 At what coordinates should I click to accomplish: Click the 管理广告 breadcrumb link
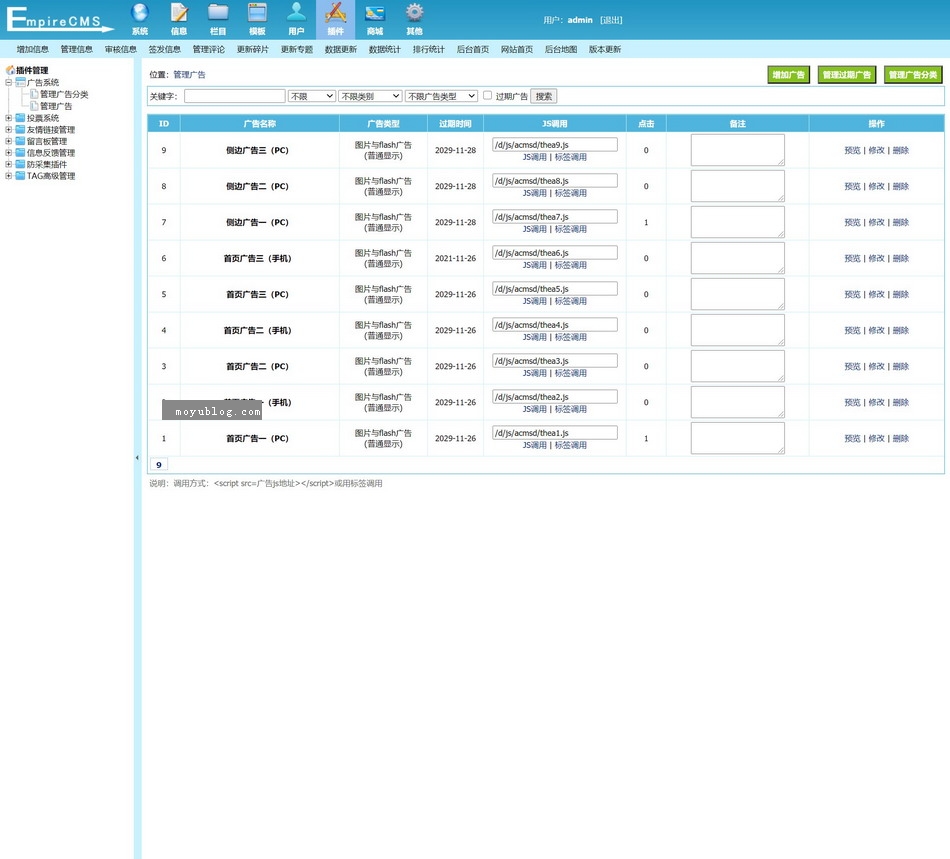190,75
